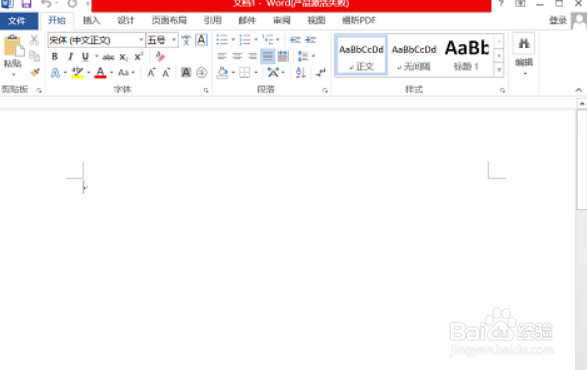The width and height of the screenshot is (587, 370).
Task: Toggle italic formatting
Action: coord(70,57)
